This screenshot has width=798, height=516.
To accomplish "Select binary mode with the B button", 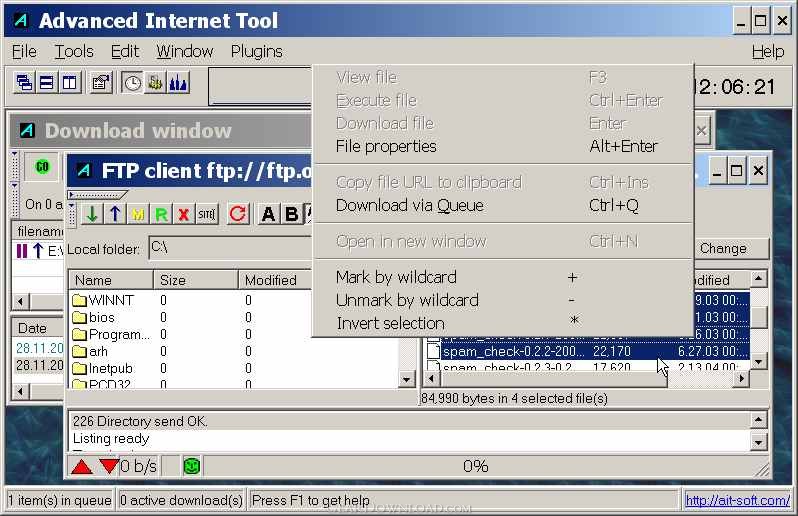I will [x=291, y=213].
